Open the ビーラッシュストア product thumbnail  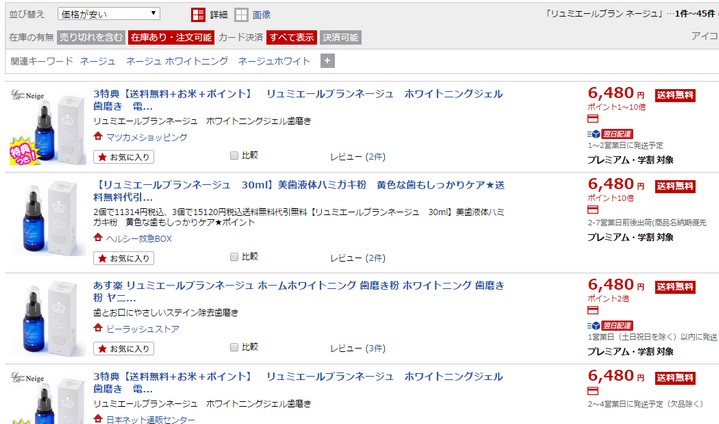(x=48, y=318)
